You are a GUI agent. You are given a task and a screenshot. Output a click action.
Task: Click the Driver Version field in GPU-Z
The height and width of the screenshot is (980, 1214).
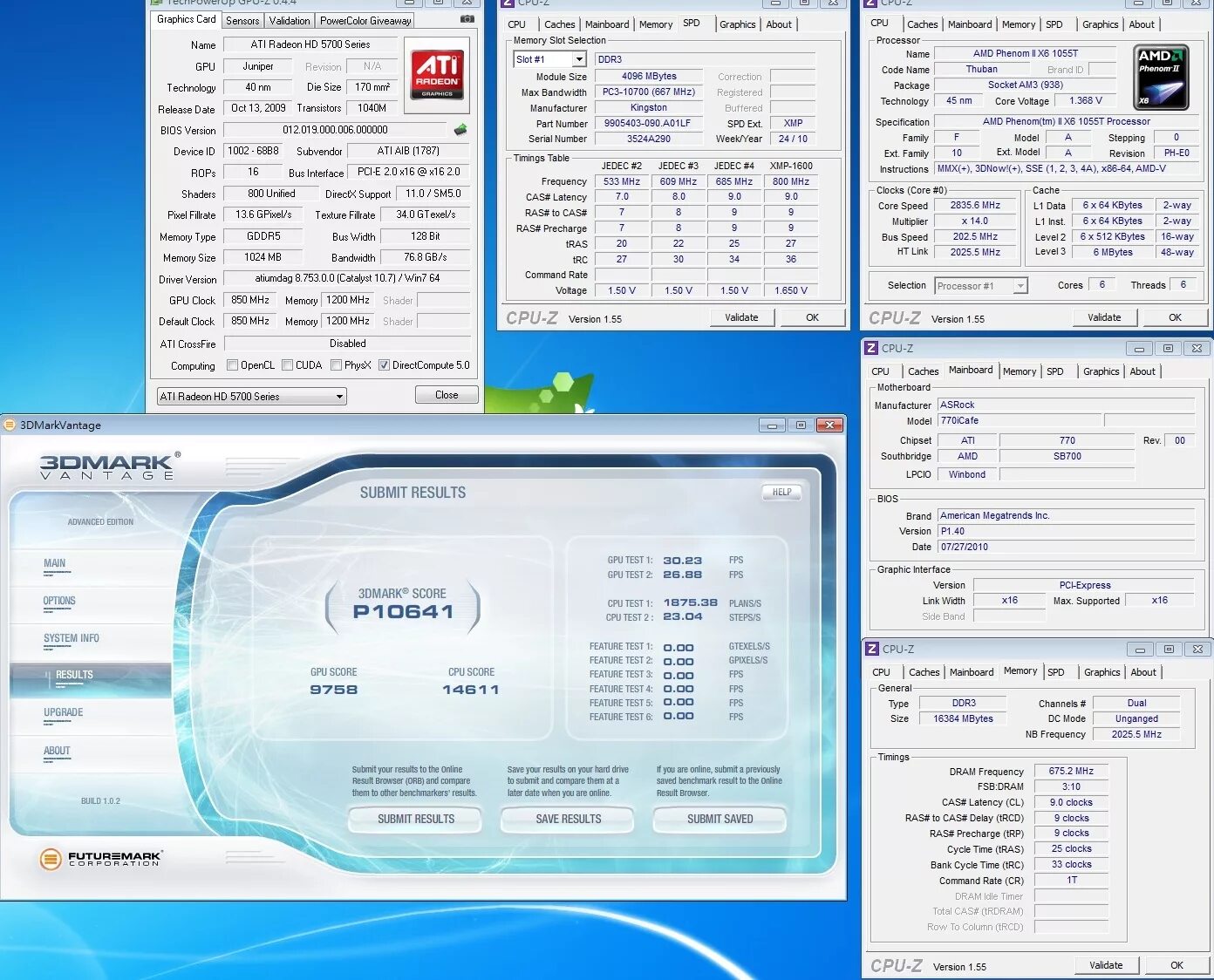click(x=347, y=278)
